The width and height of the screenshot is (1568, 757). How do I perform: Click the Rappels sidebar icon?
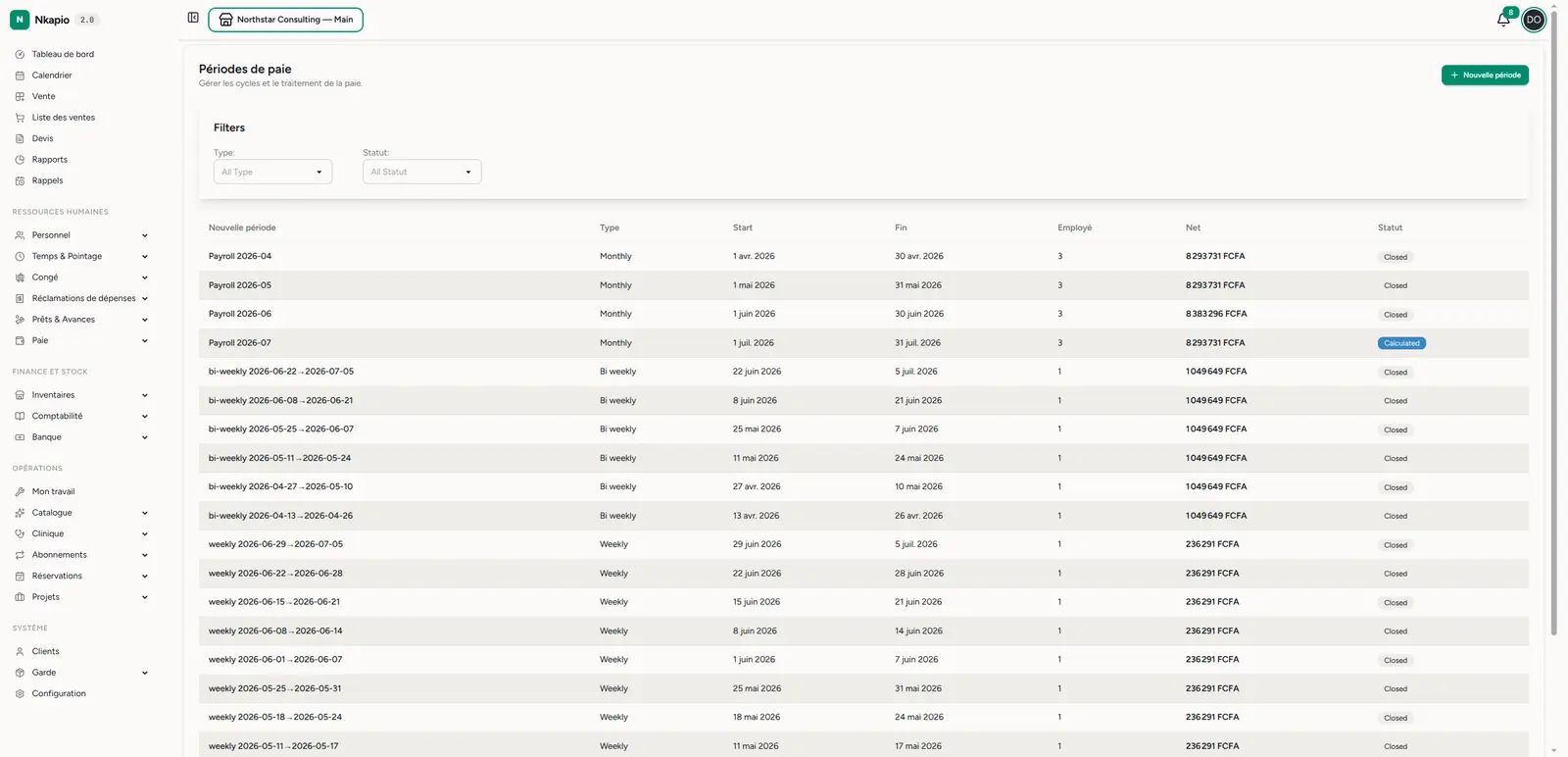coord(20,180)
